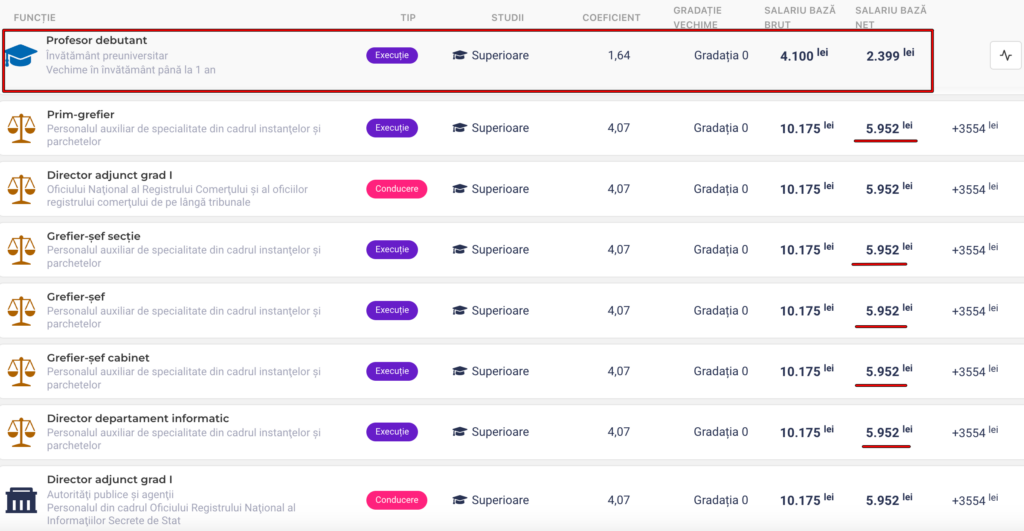Image resolution: width=1024 pixels, height=531 pixels.
Task: Open the Director departament informatic title
Action: (138, 418)
